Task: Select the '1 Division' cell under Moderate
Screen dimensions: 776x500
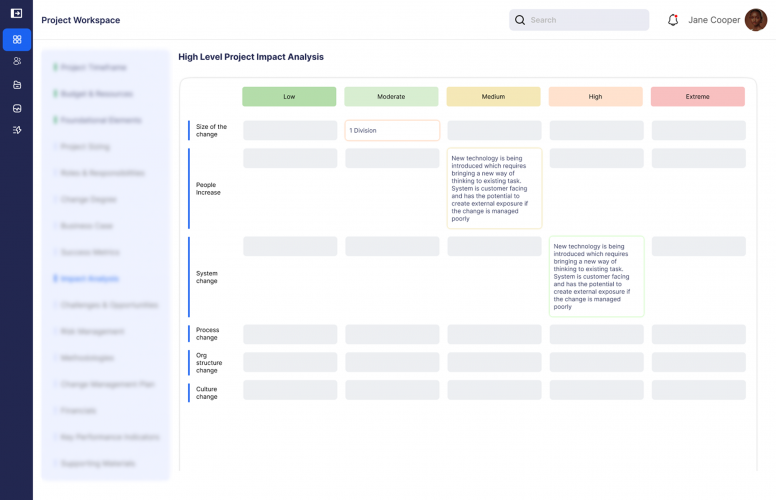Action: coord(391,130)
